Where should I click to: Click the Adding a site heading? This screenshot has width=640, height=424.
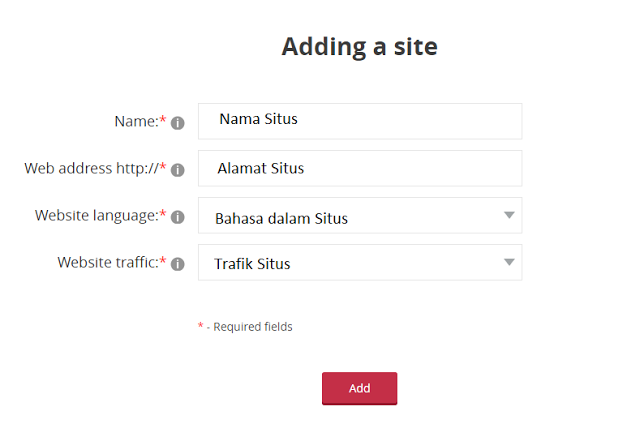(x=360, y=47)
